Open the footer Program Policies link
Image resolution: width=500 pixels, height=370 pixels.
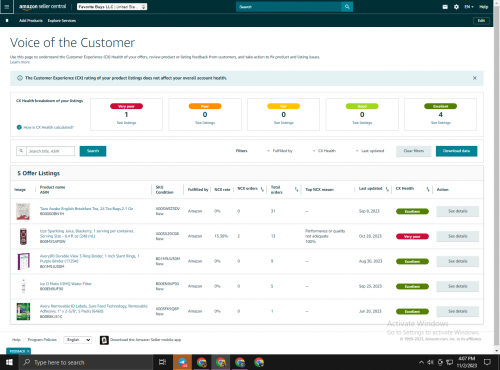tap(42, 340)
